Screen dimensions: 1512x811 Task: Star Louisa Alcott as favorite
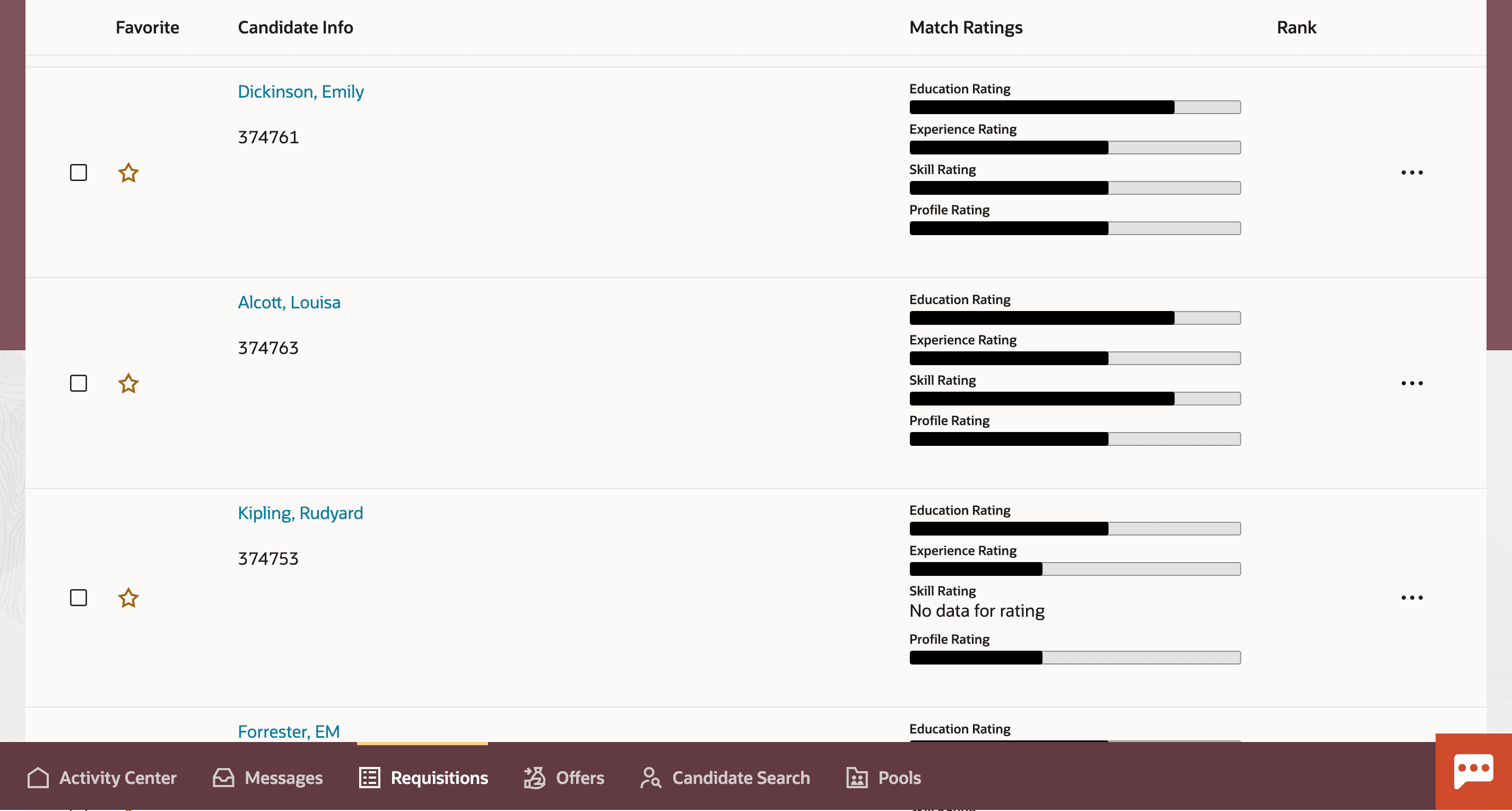coord(128,384)
